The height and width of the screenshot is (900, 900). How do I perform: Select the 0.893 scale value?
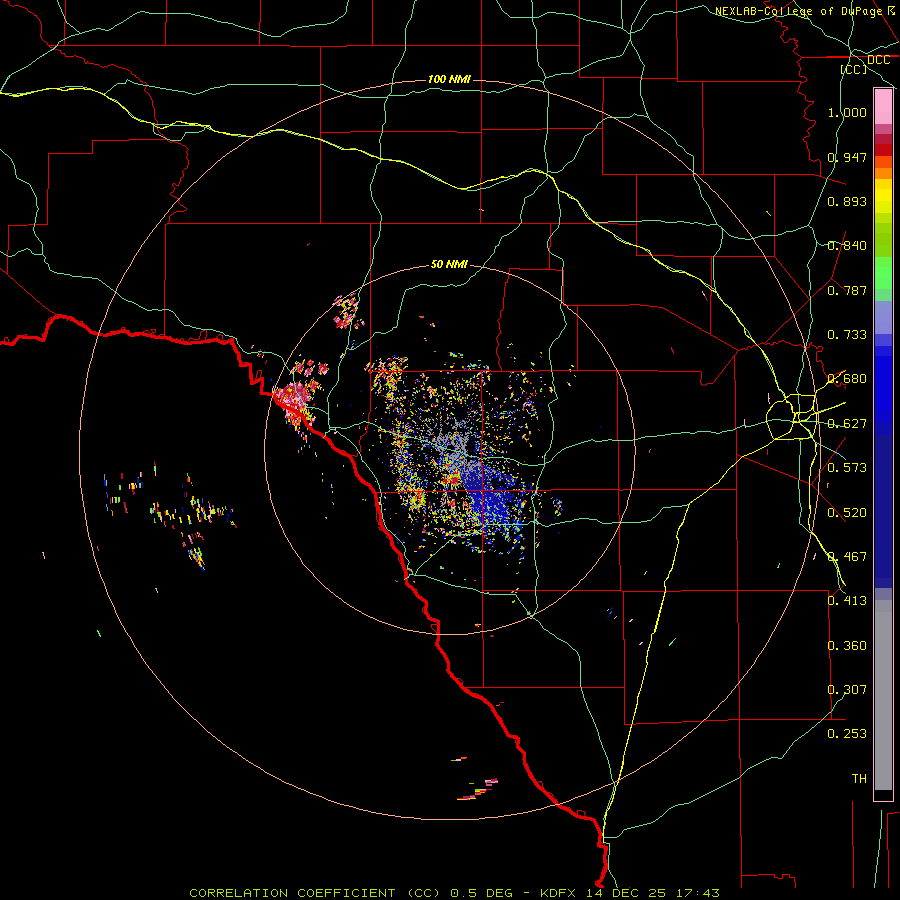pos(847,201)
